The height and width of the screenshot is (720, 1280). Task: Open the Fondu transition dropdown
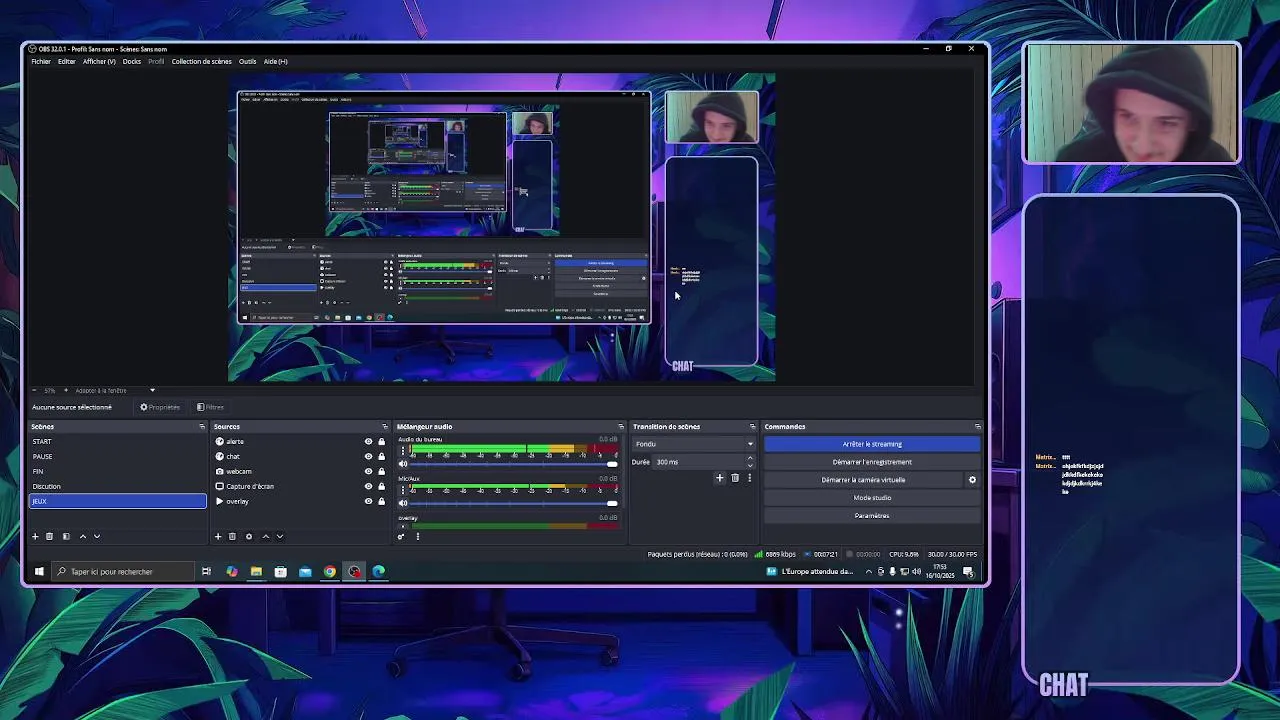pyautogui.click(x=694, y=444)
